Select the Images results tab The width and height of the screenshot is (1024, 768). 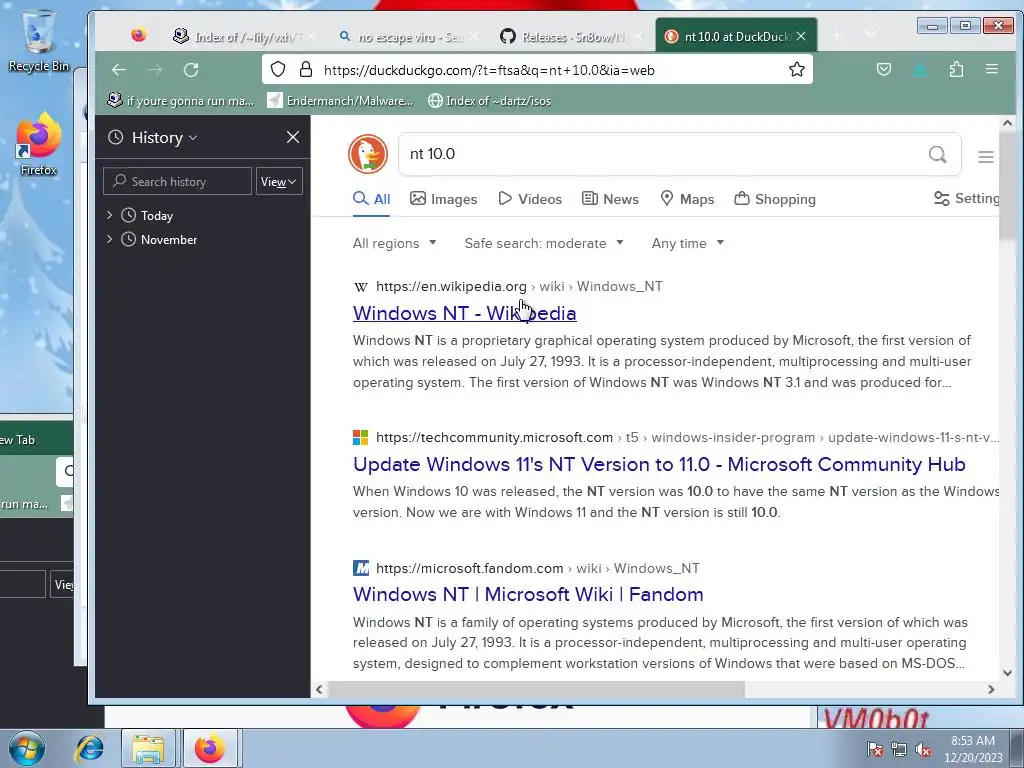point(443,199)
